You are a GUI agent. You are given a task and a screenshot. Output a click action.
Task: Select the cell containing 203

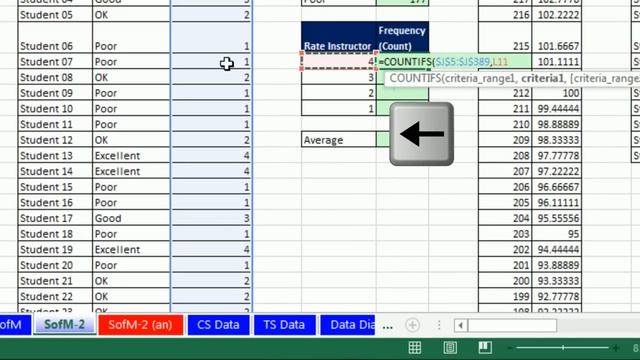click(x=505, y=234)
